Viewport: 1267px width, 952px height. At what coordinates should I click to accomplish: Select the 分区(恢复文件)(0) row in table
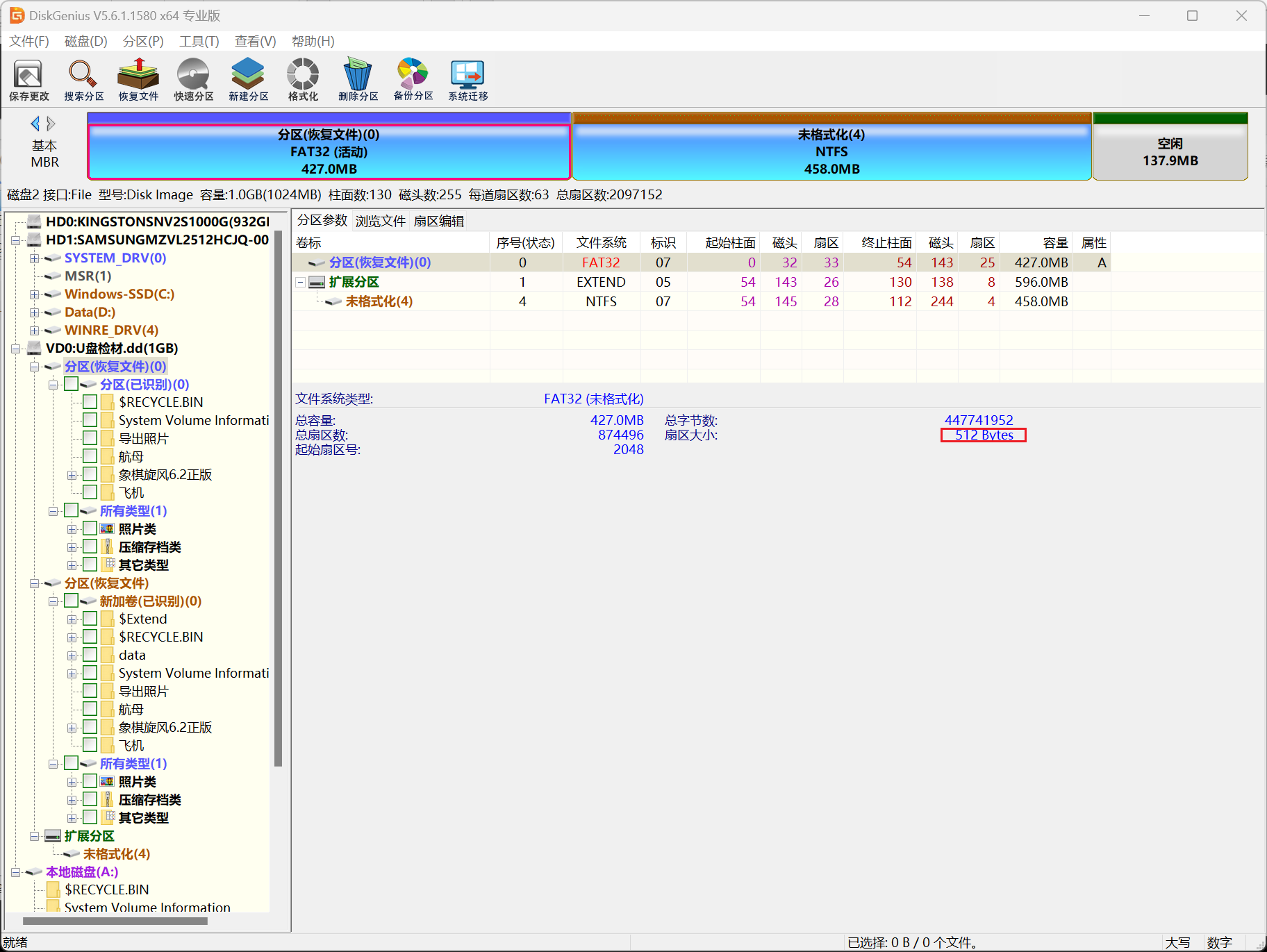(701, 262)
